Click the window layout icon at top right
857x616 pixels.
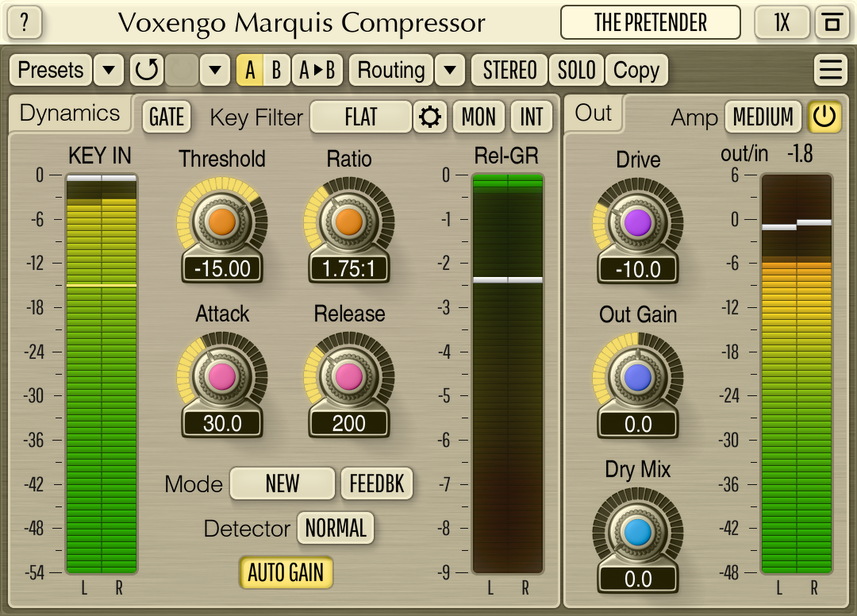click(830, 22)
